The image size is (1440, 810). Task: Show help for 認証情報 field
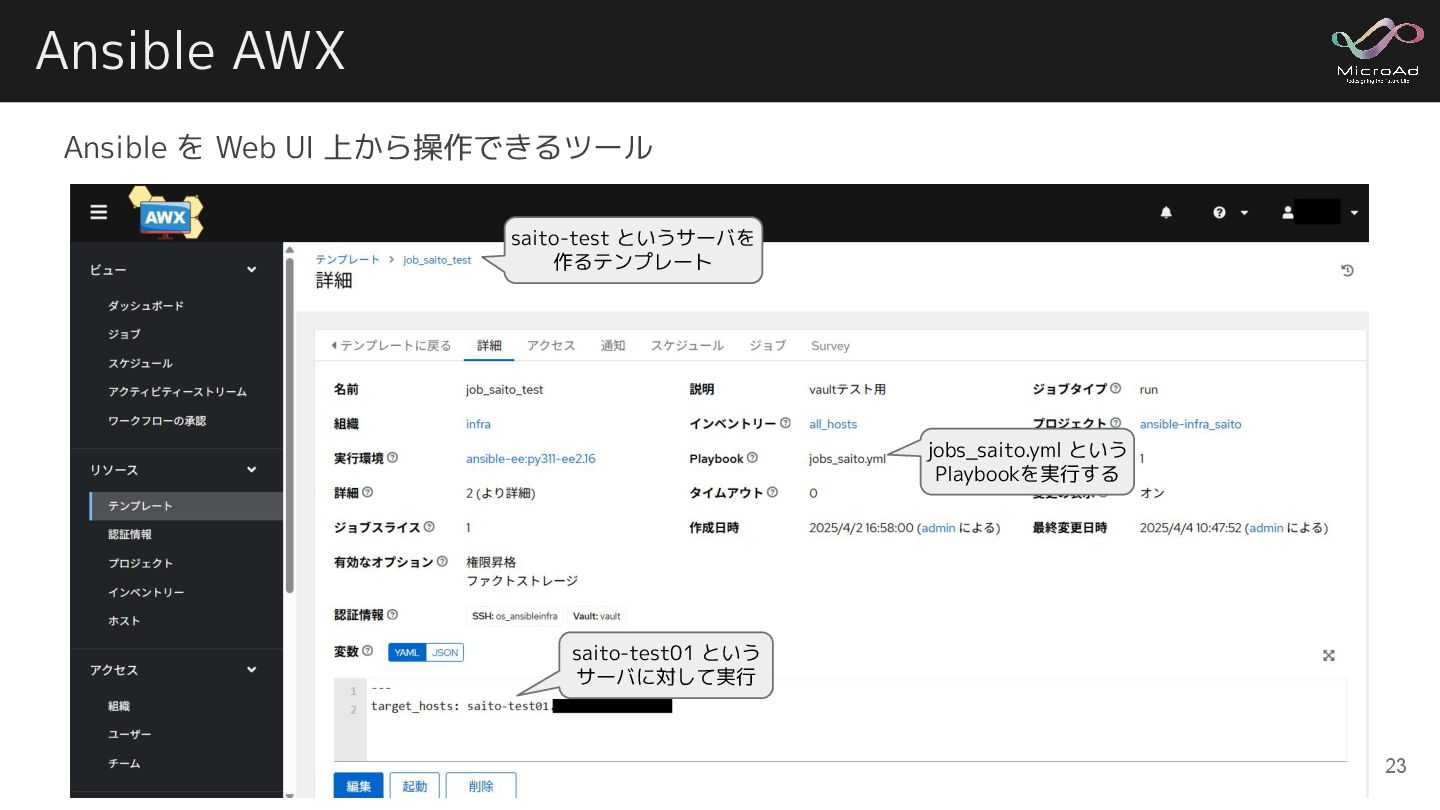392,615
